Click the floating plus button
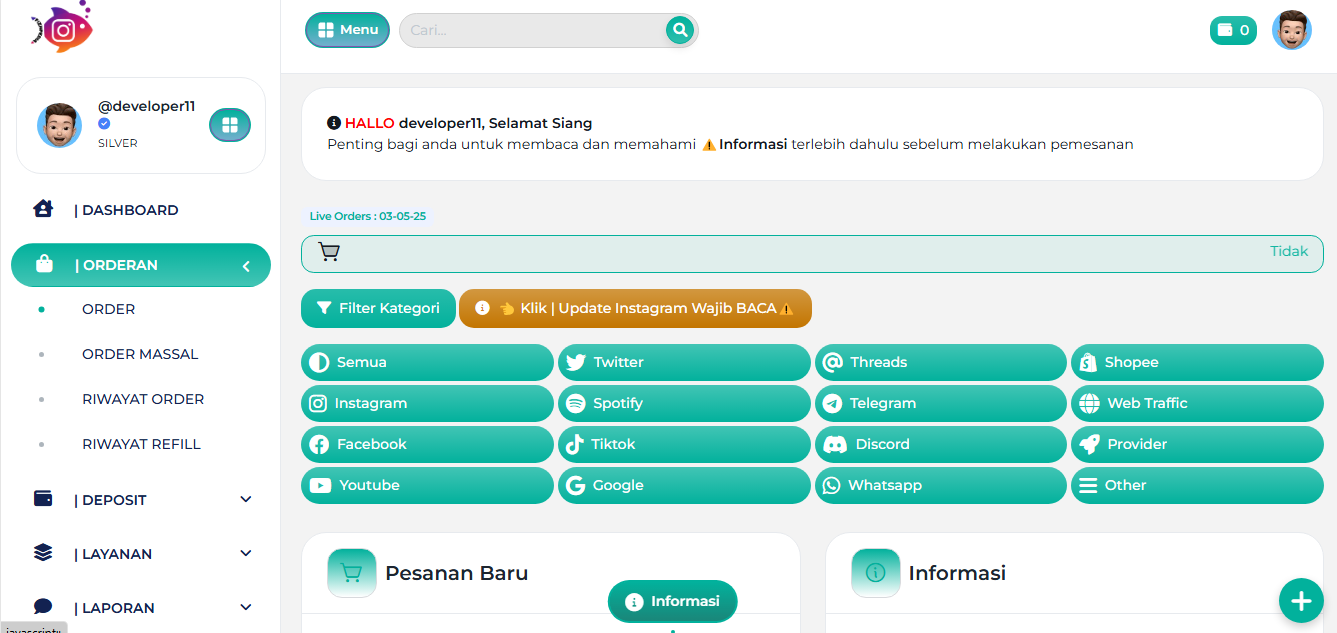This screenshot has height=633, width=1337. (1301, 601)
